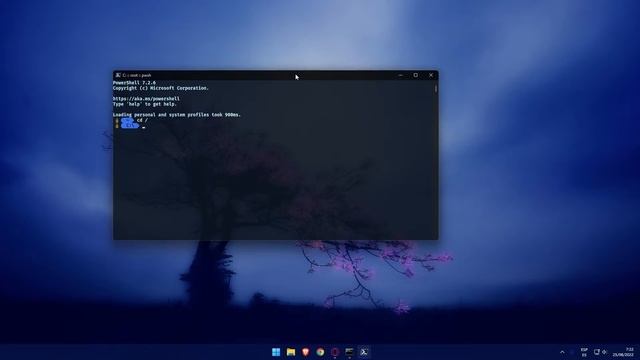Open the Opera browser taskbar icon

[335, 352]
